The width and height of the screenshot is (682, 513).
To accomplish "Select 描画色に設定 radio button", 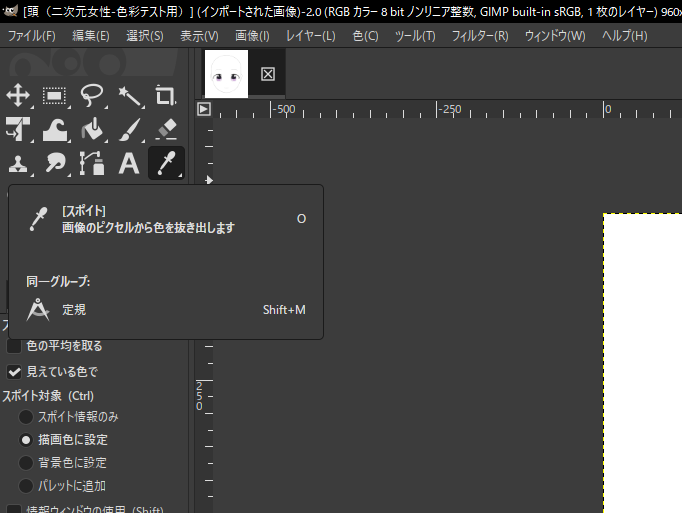I will [x=26, y=440].
